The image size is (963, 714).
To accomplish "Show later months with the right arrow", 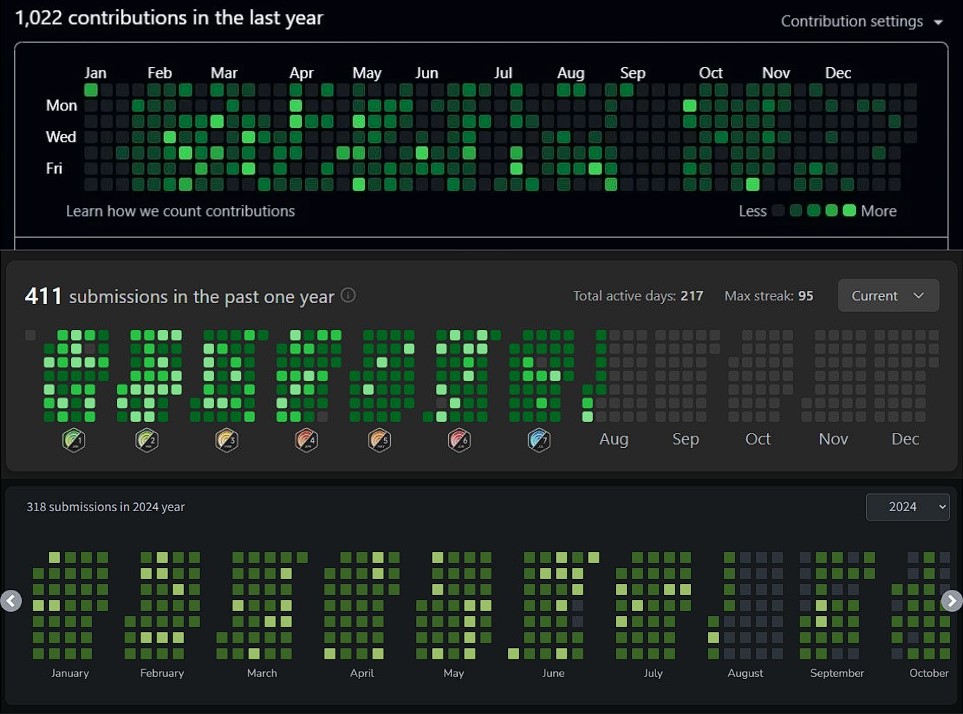I will 951,600.
